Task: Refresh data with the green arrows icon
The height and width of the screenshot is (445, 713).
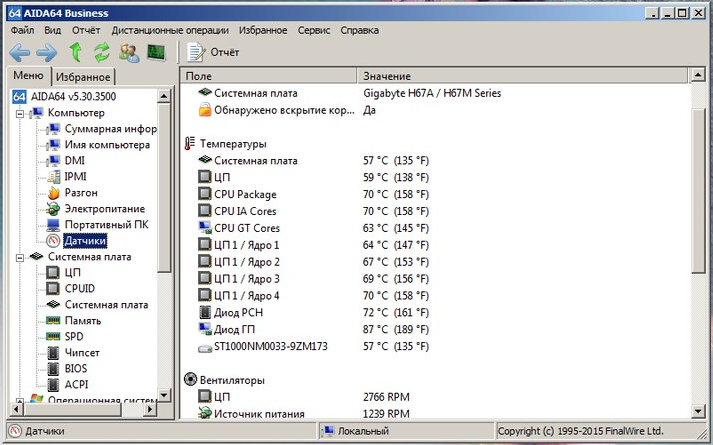Action: pos(102,52)
